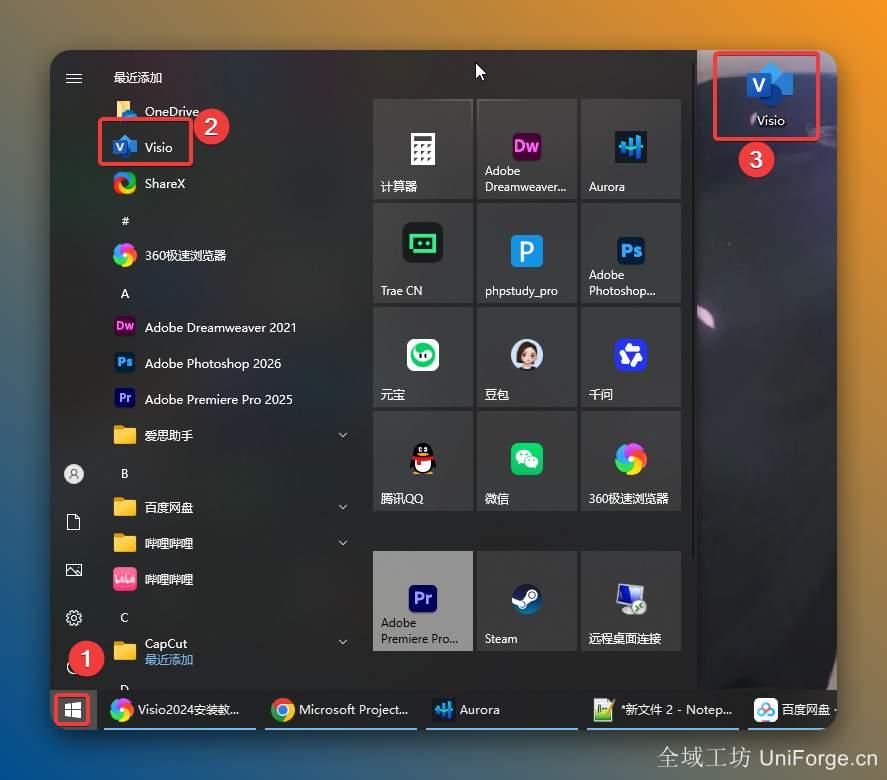Expand the 哔哩哔哩 folder
This screenshot has width=887, height=780.
230,543
